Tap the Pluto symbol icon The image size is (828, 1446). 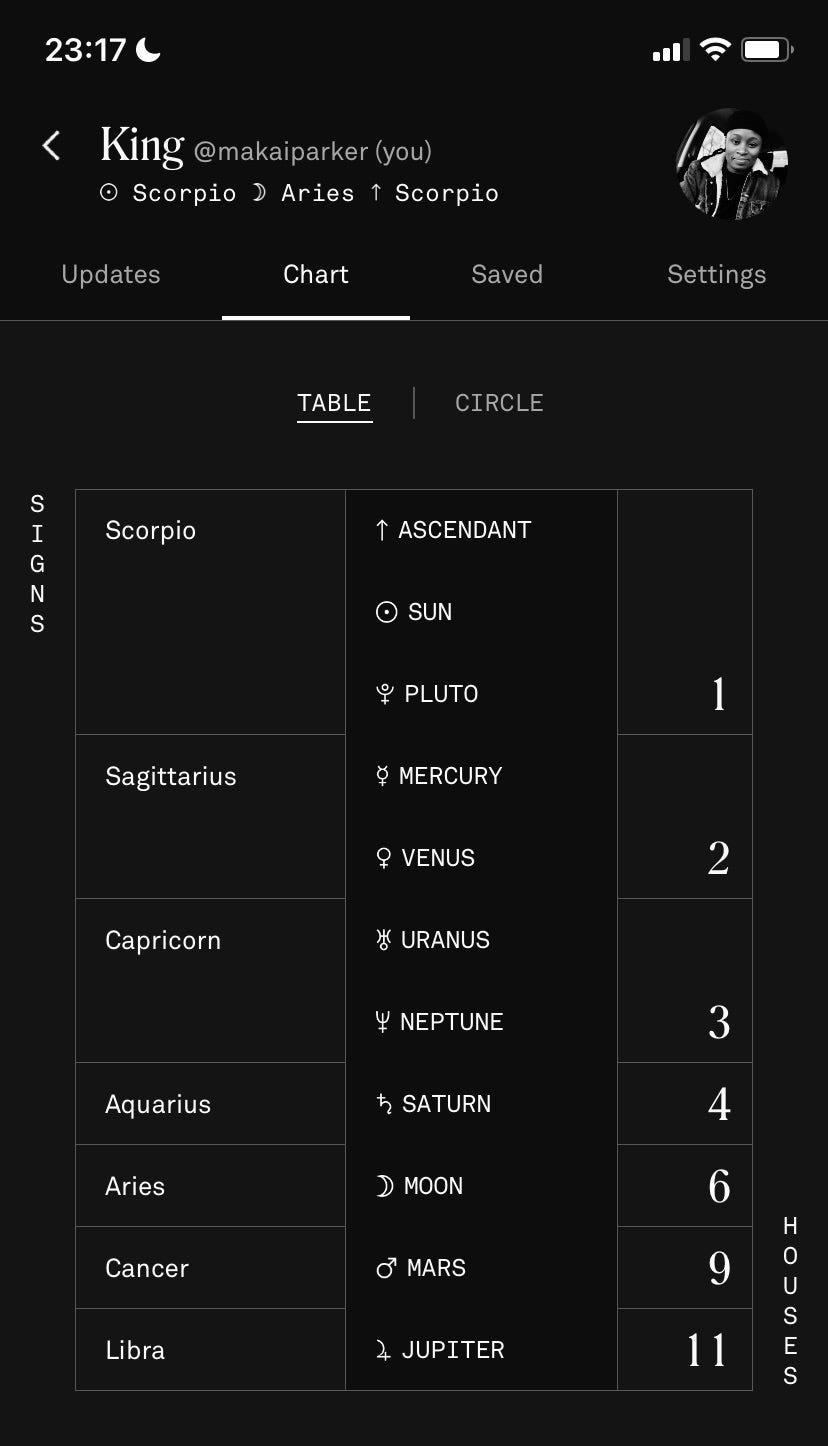385,694
